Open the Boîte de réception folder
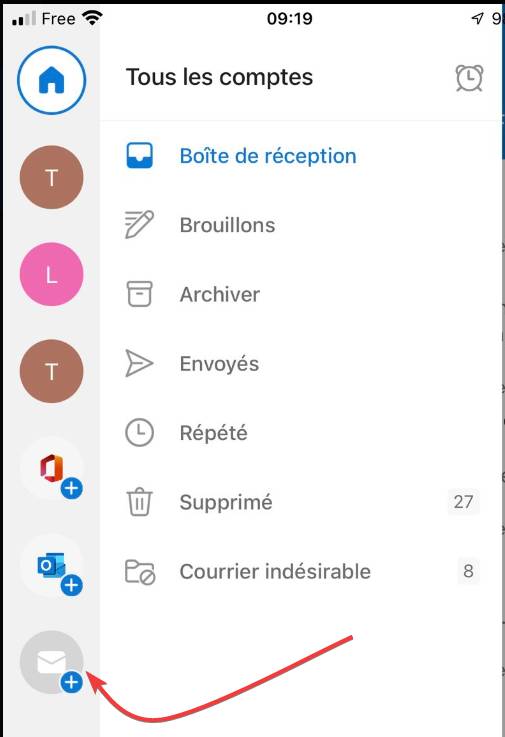The width and height of the screenshot is (505, 737). (268, 156)
